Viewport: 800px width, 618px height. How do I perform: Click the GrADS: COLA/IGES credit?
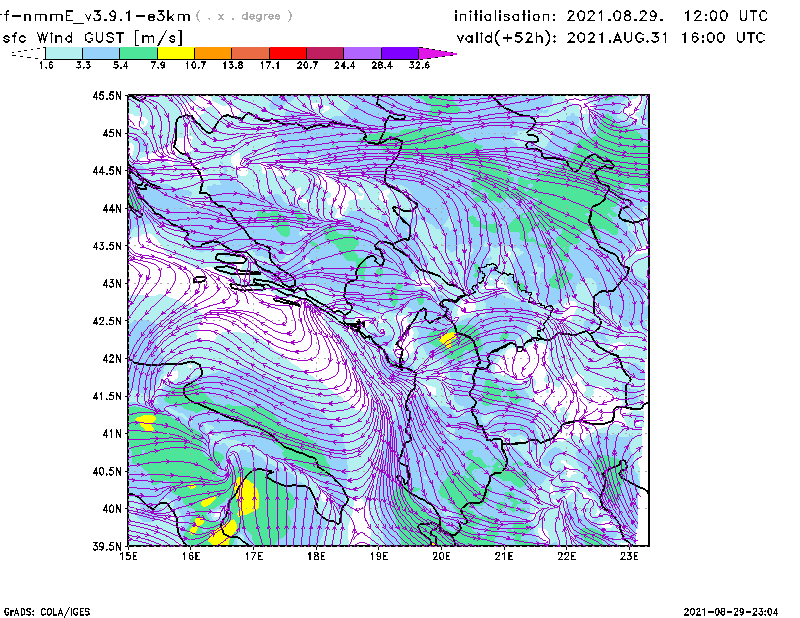[x=47, y=612]
